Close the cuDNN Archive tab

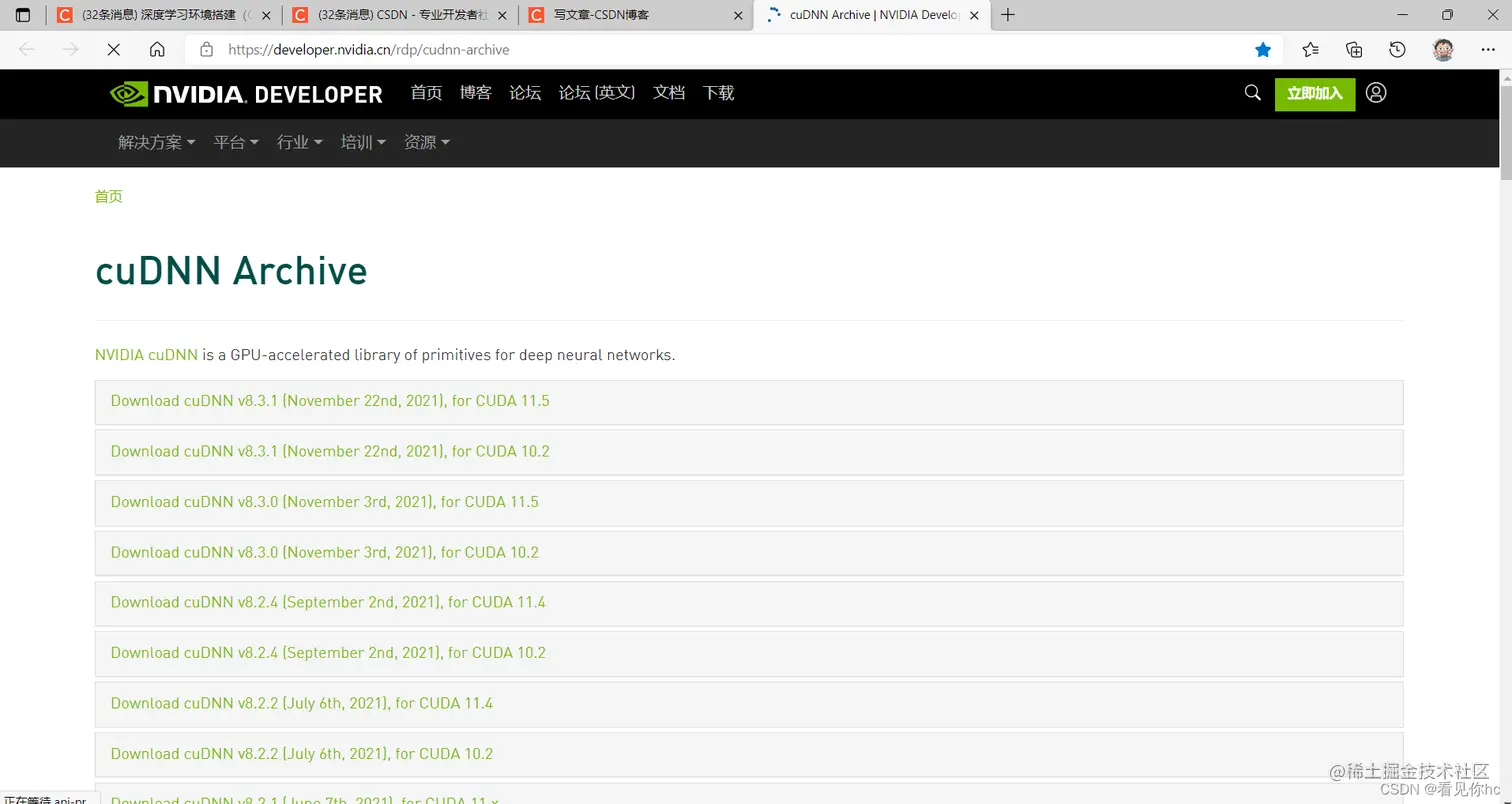coord(974,15)
